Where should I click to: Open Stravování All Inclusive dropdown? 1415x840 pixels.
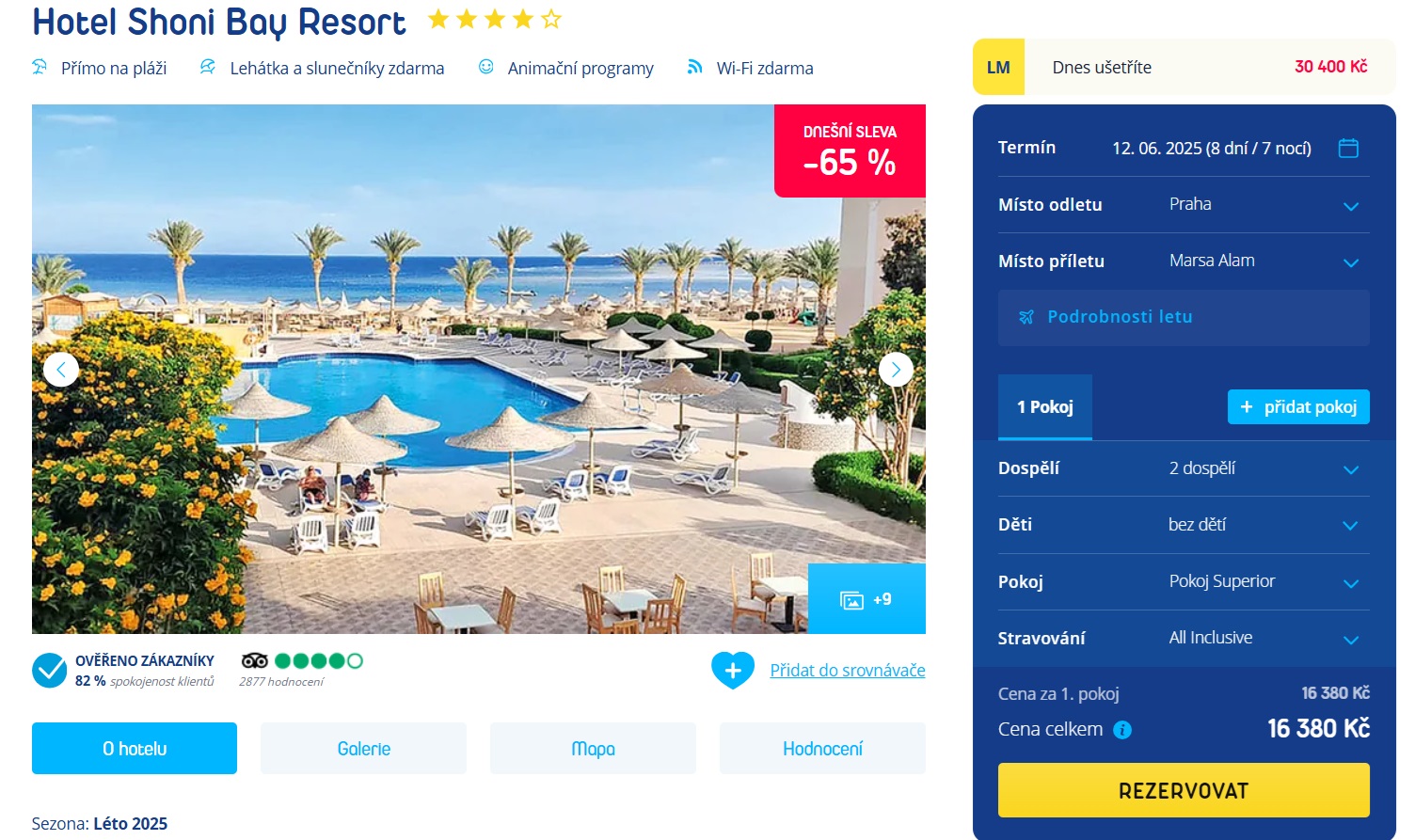pyautogui.click(x=1184, y=638)
